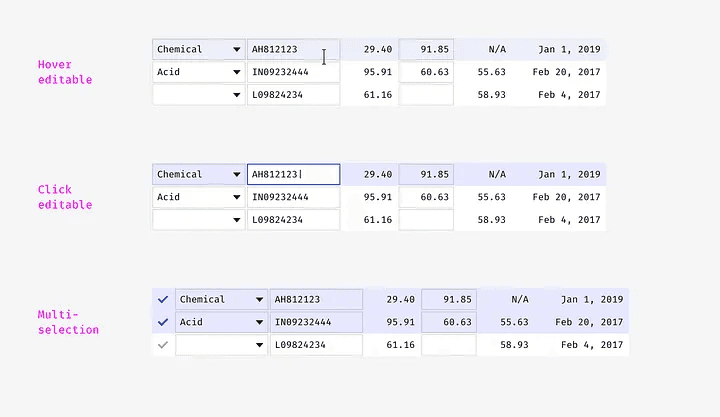The height and width of the screenshot is (417, 720).
Task: Click the Feb 4, 2017 date in Multi-selection table
Action: tap(592, 345)
